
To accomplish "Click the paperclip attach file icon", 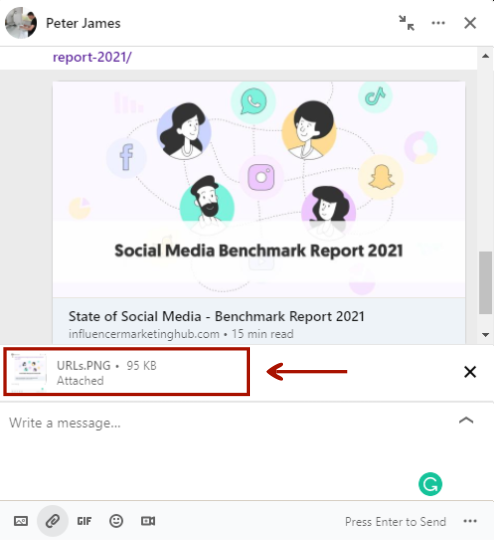I will tap(52, 521).
